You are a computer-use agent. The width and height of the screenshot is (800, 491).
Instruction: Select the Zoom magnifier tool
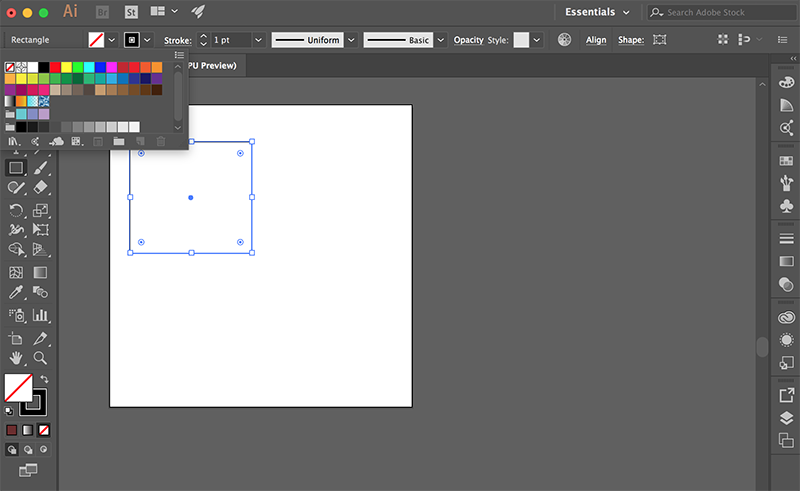click(40, 358)
